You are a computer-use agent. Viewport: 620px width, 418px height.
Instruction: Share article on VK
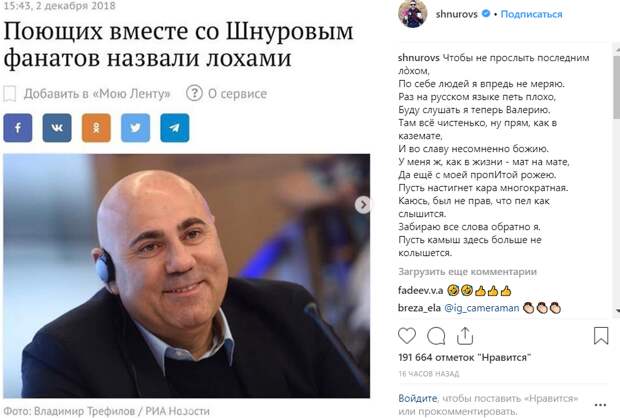57,128
